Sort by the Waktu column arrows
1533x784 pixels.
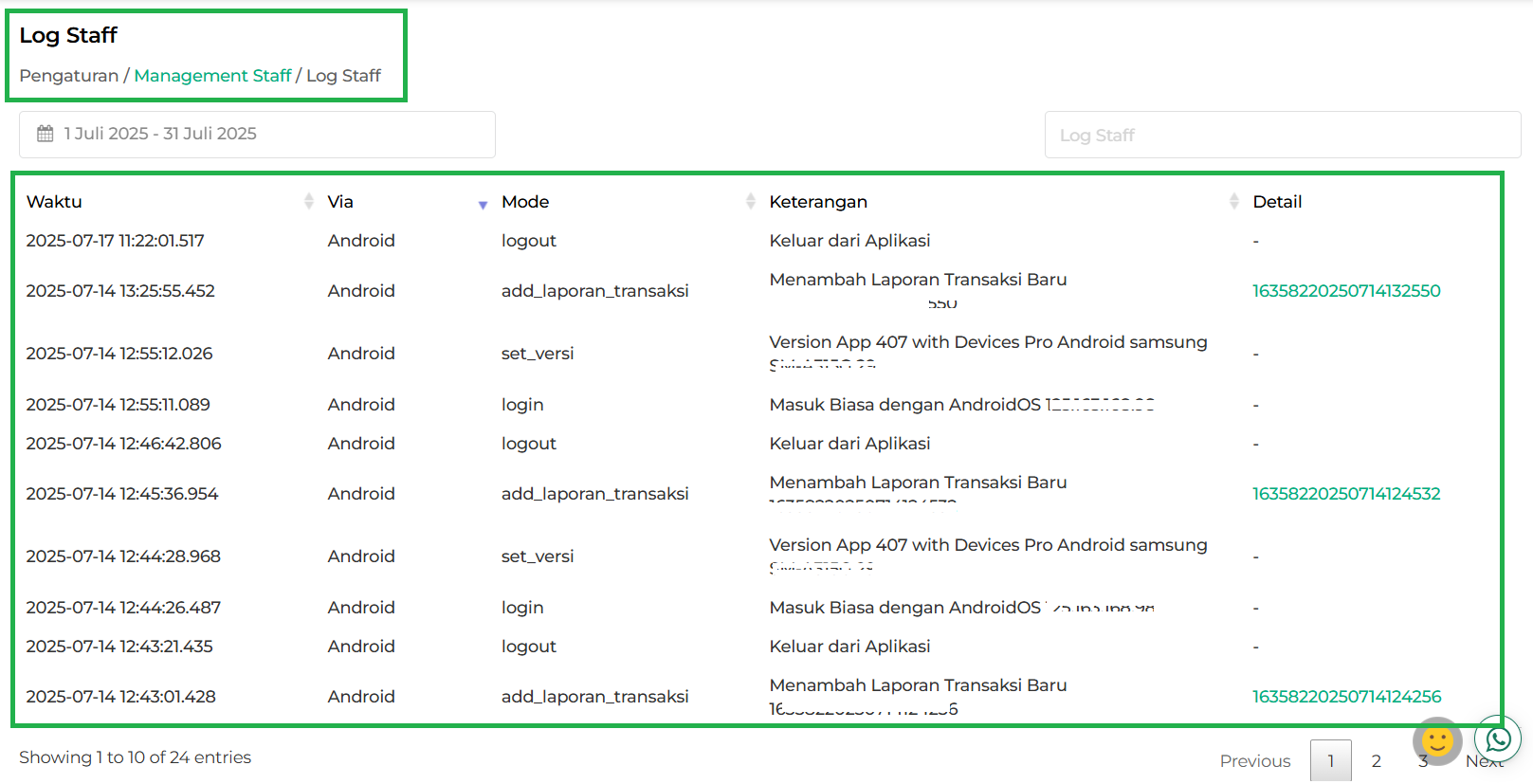click(308, 201)
